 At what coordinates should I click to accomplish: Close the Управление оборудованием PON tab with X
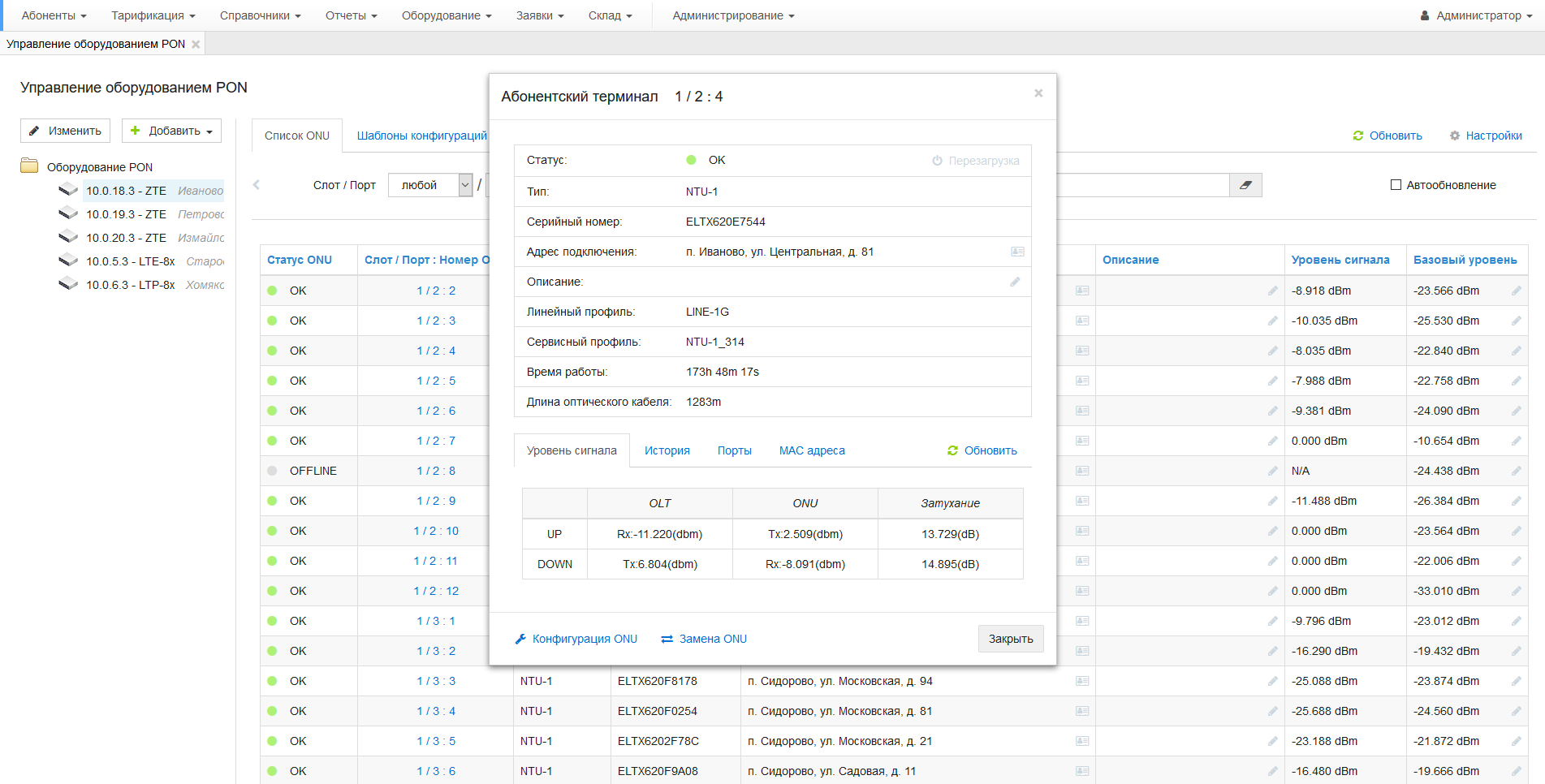(196, 44)
